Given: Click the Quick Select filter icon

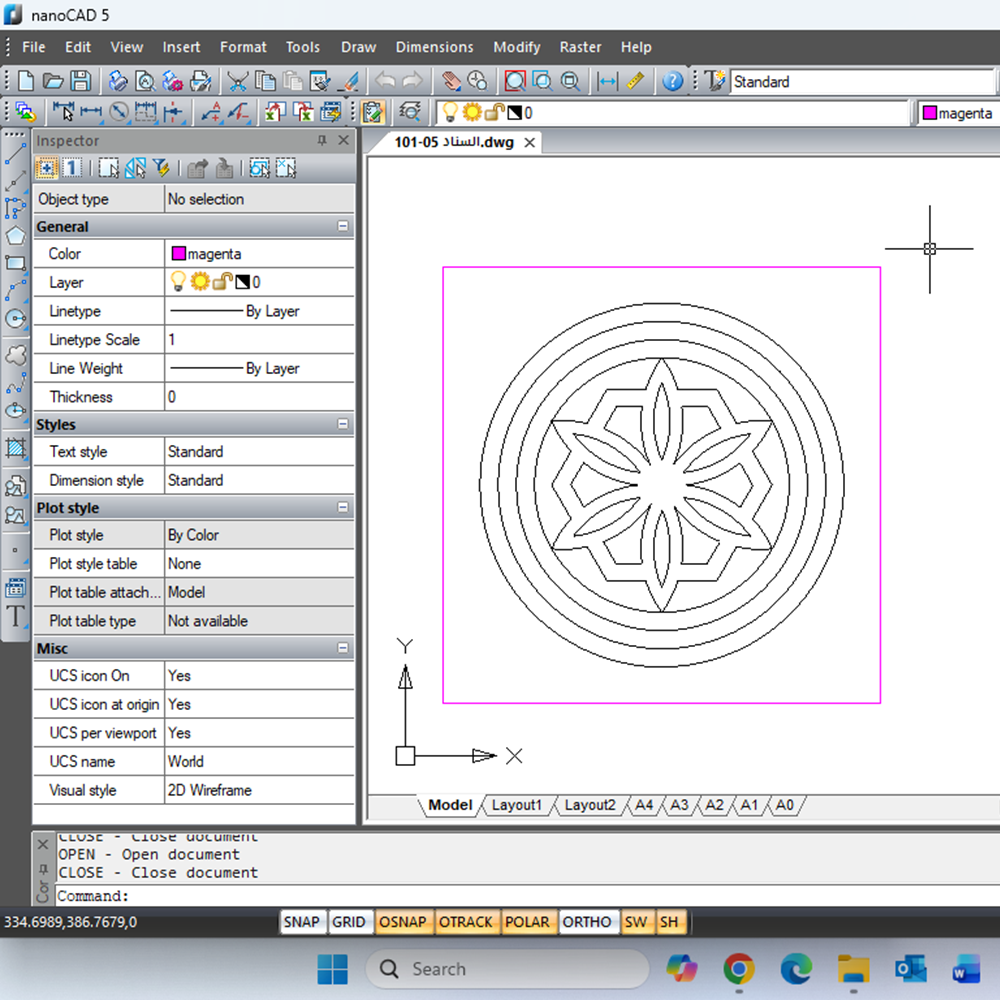Looking at the screenshot, I should 160,168.
